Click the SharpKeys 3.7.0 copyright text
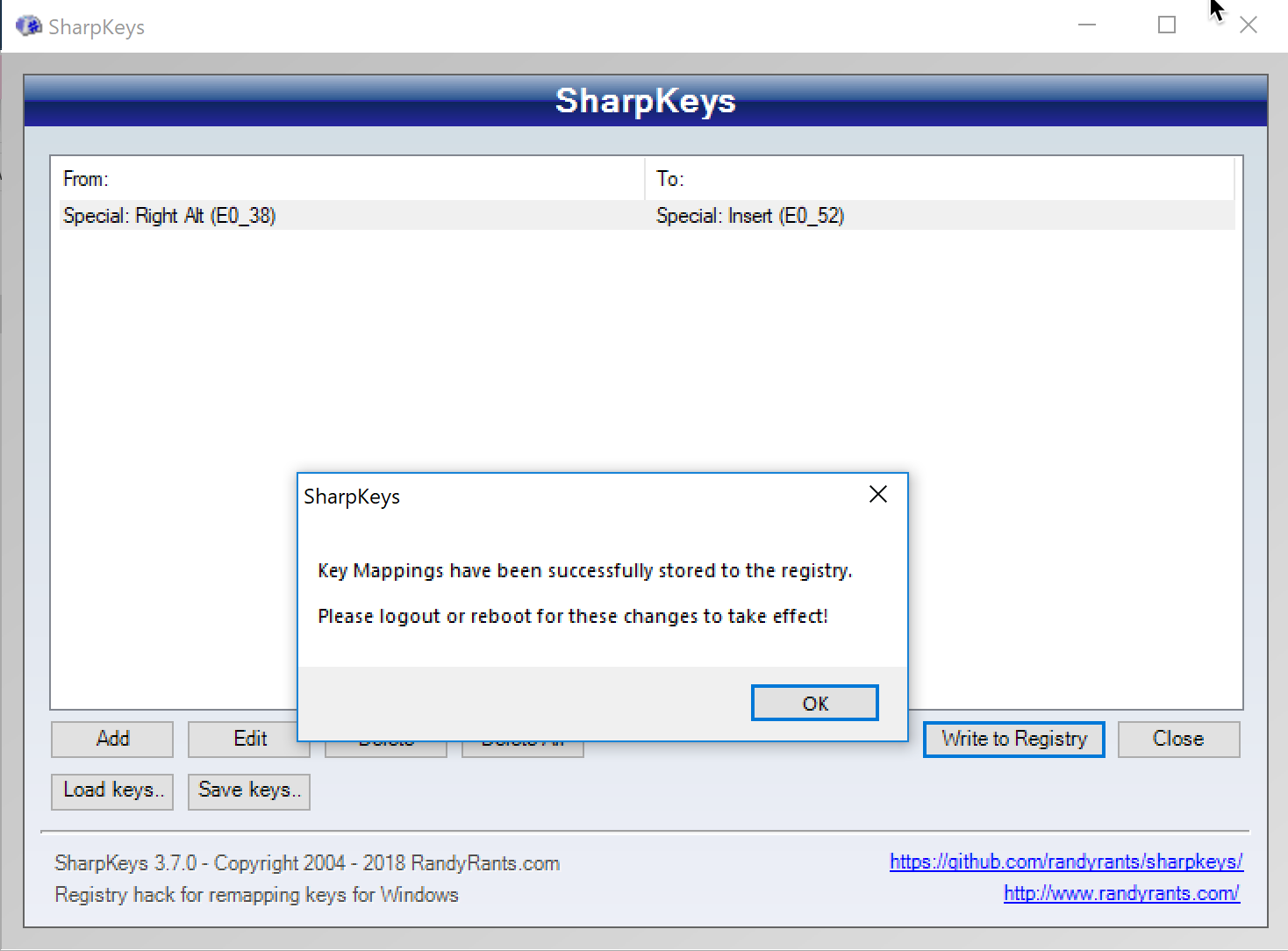This screenshot has width=1288, height=951. [x=307, y=863]
